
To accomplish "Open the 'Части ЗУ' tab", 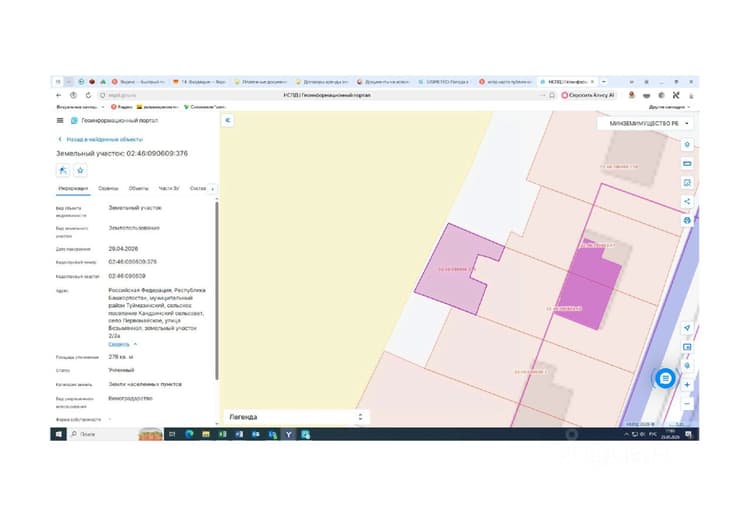I will pyautogui.click(x=169, y=188).
